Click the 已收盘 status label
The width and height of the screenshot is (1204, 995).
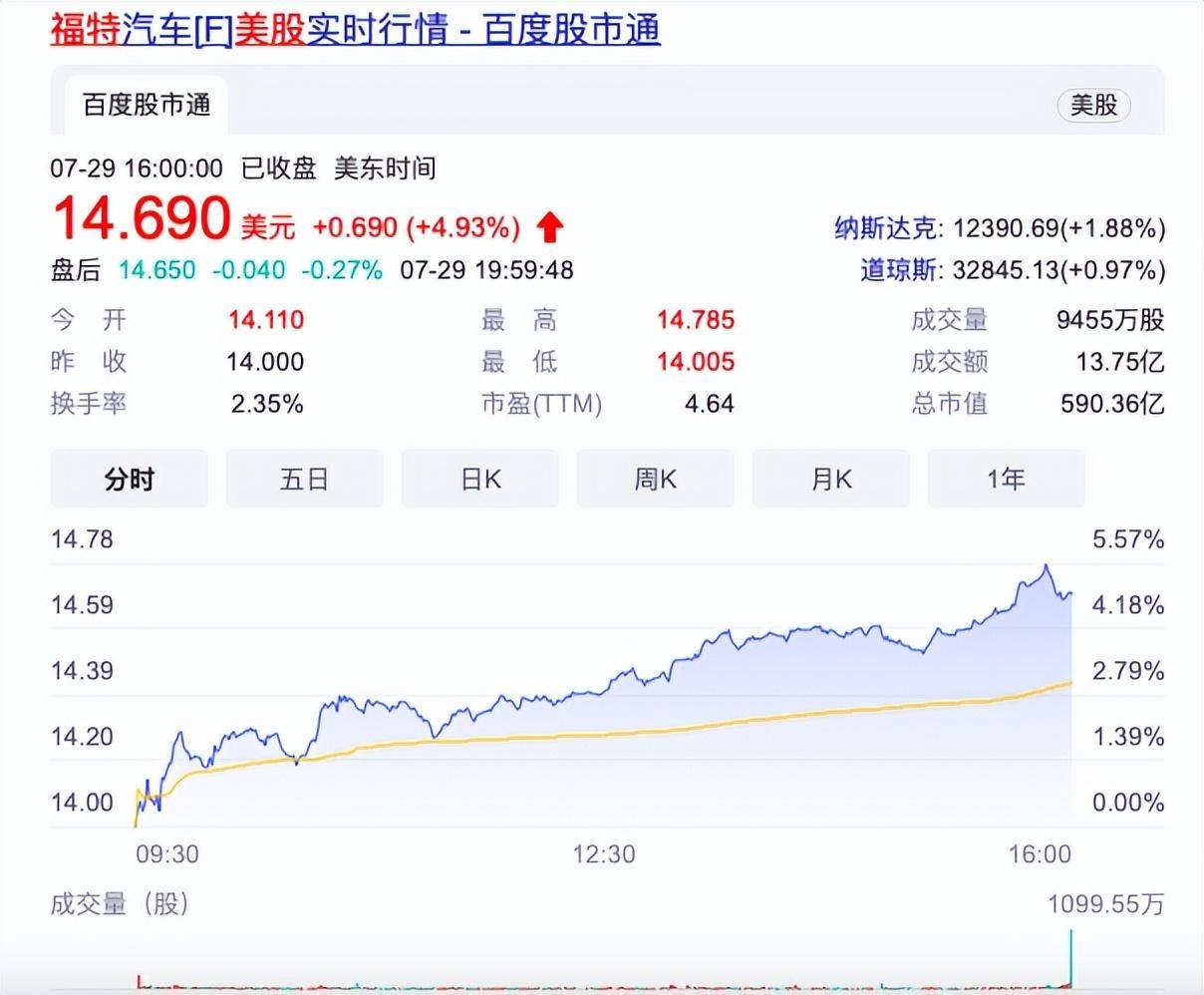279,168
